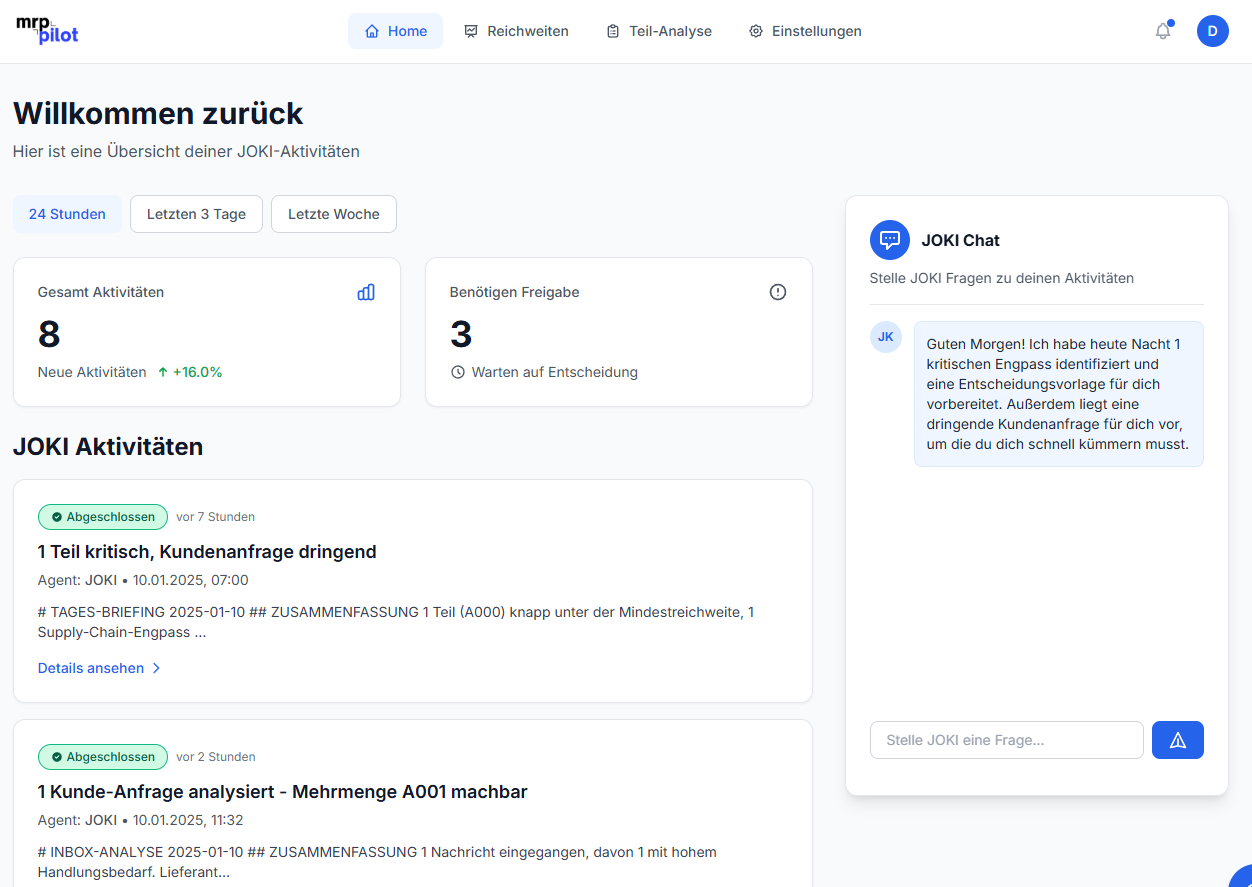1252x887 pixels.
Task: Select the 24 Stunden time filter
Action: pos(67,214)
